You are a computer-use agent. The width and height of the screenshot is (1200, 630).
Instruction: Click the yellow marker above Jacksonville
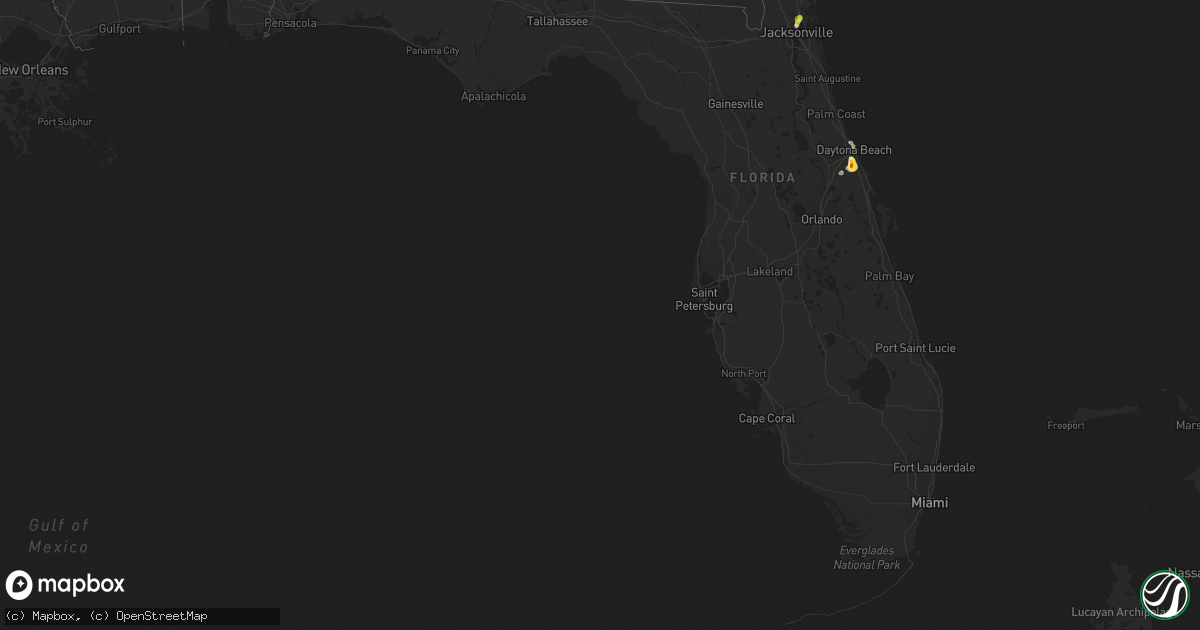pos(798,20)
